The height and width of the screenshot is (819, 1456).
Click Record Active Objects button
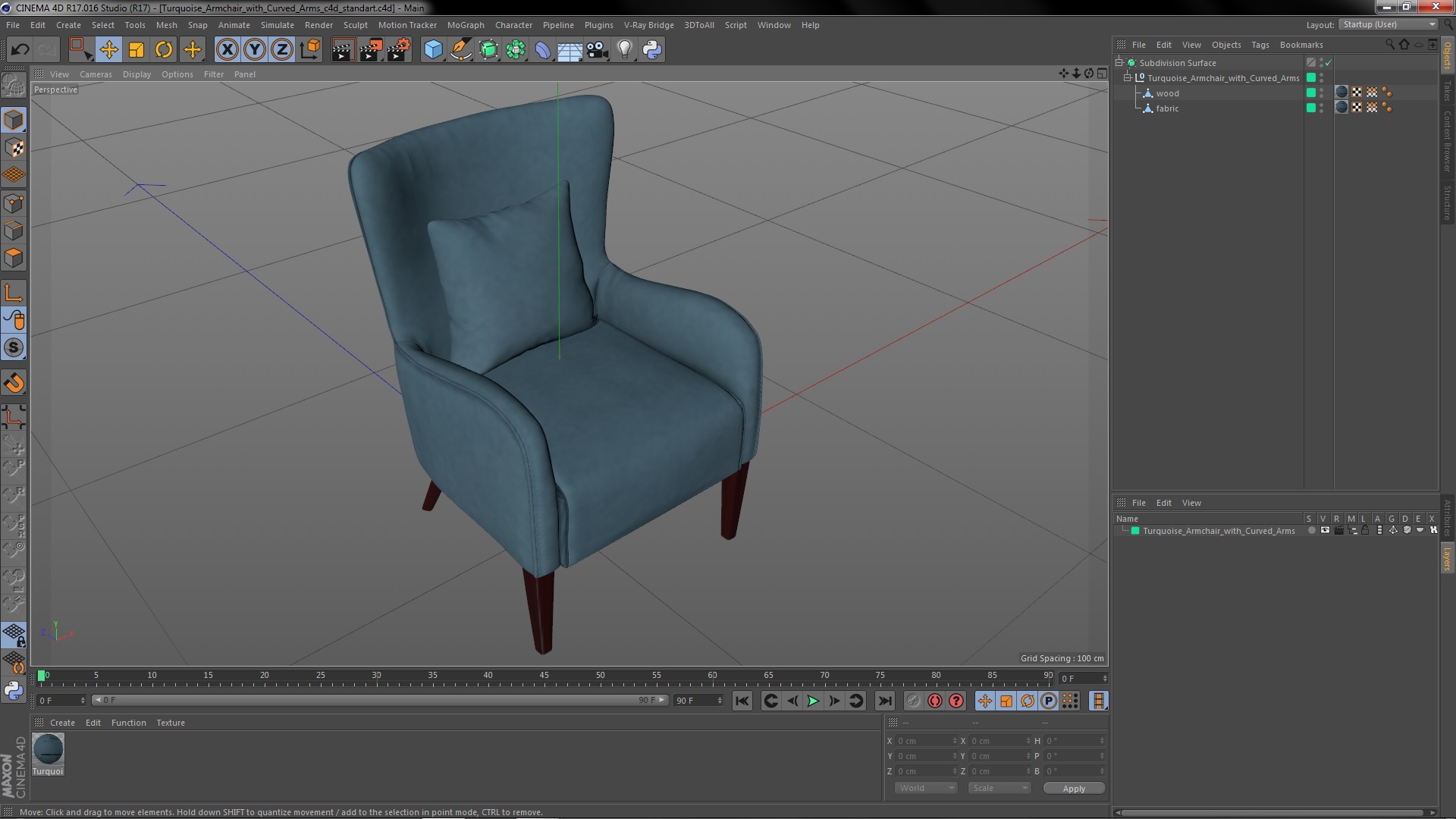click(913, 701)
